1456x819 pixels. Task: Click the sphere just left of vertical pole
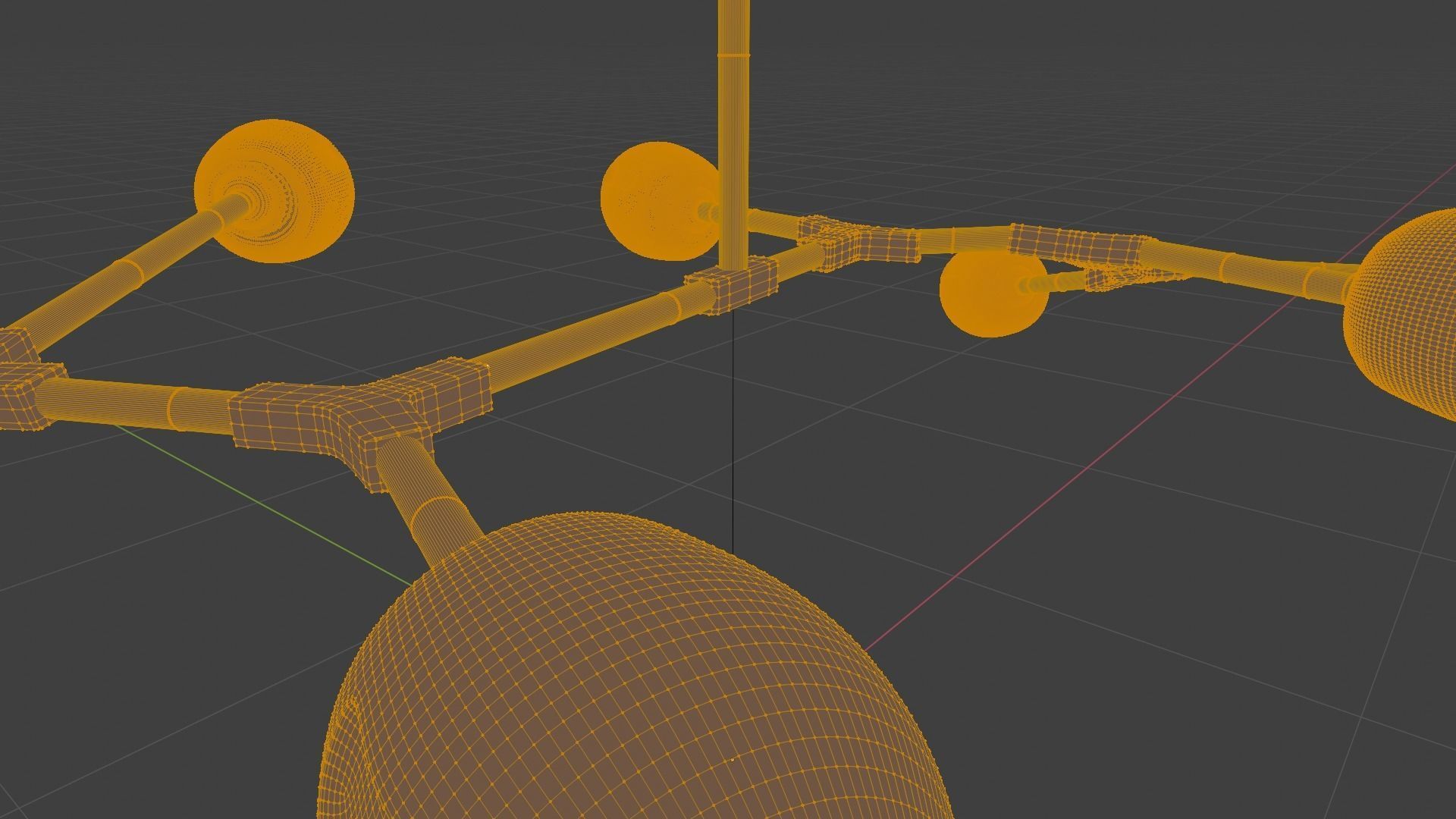(x=656, y=201)
